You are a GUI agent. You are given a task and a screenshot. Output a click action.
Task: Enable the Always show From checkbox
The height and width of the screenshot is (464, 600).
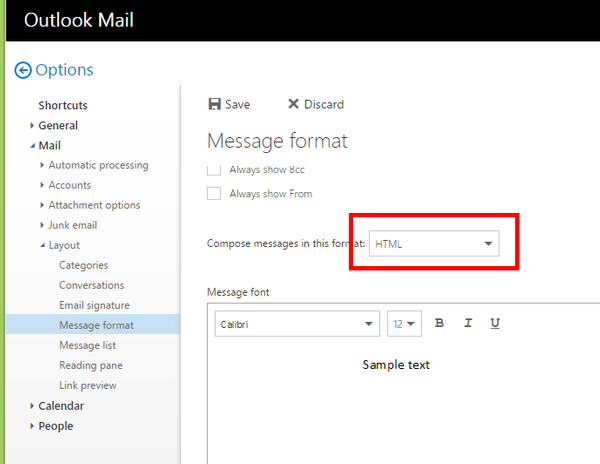[214, 193]
